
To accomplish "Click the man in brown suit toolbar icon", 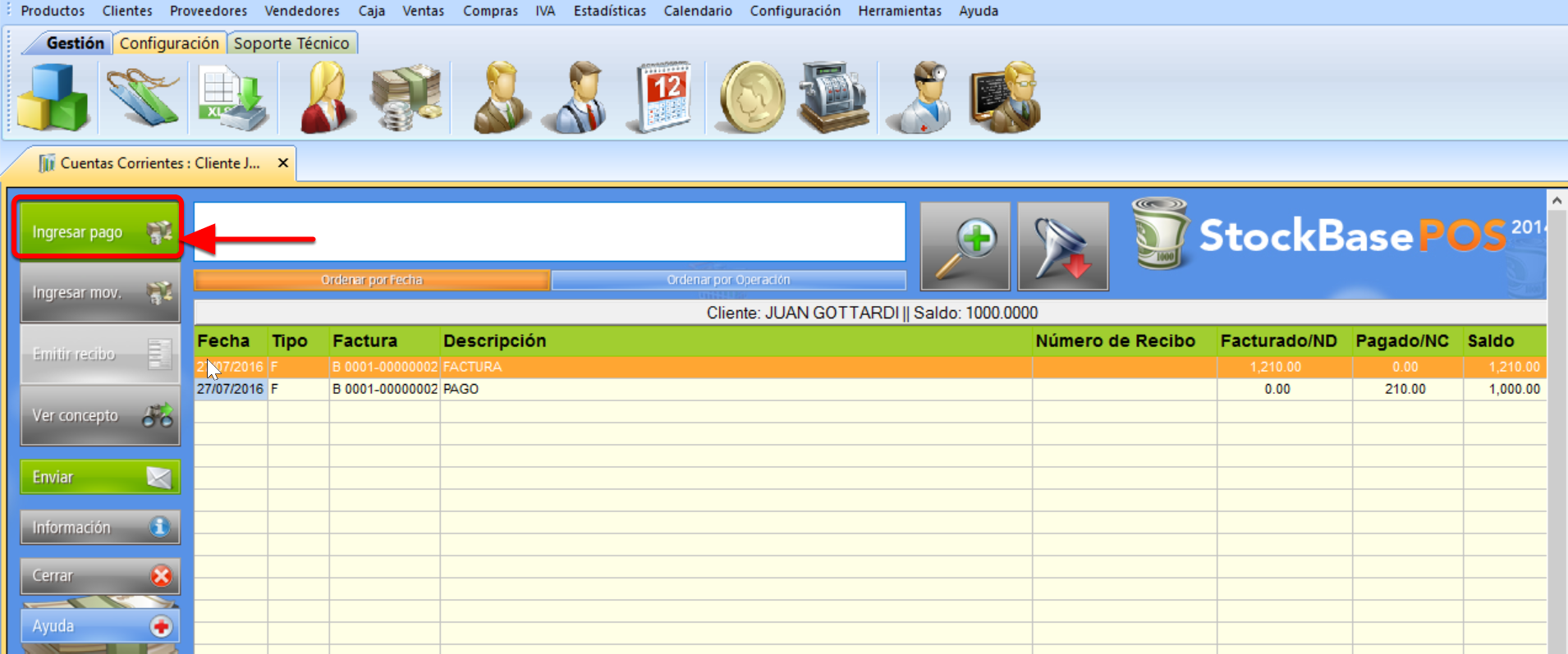I will pyautogui.click(x=500, y=97).
